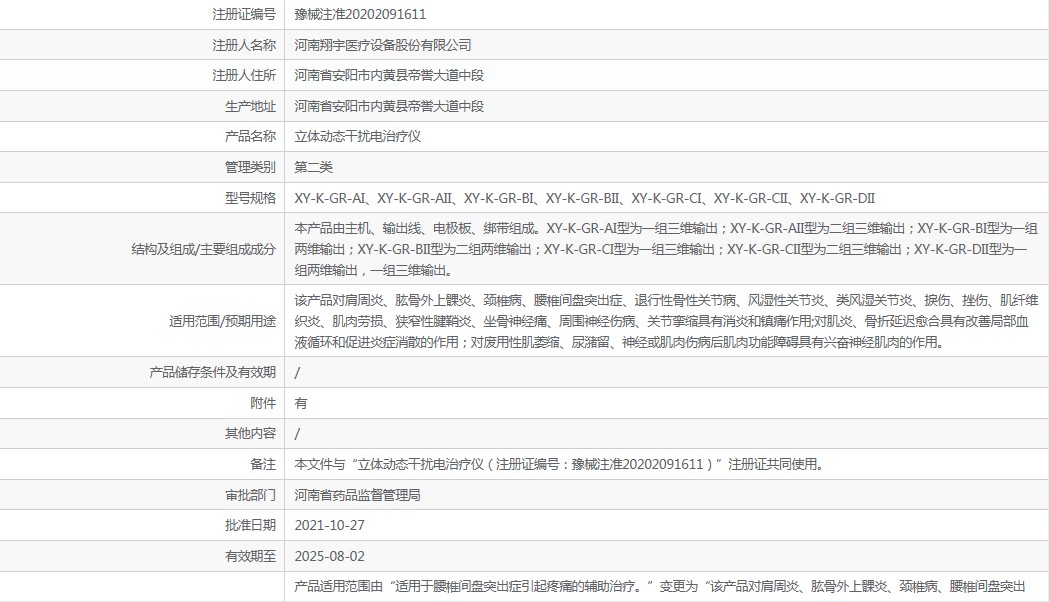Click the 适用范围/预期用途 label

(222, 321)
